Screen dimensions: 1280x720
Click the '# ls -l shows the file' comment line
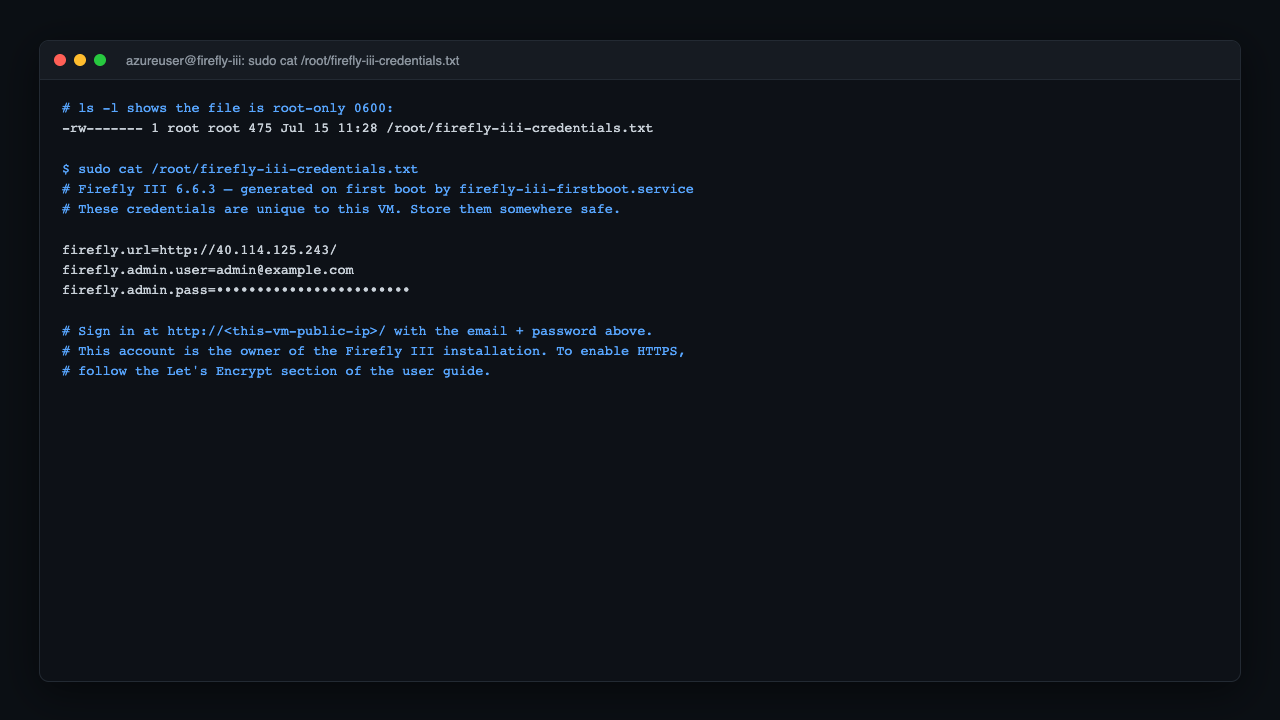point(228,108)
